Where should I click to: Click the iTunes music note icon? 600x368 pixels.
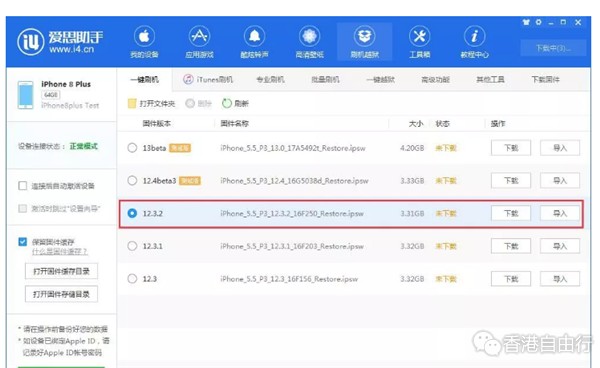point(188,80)
